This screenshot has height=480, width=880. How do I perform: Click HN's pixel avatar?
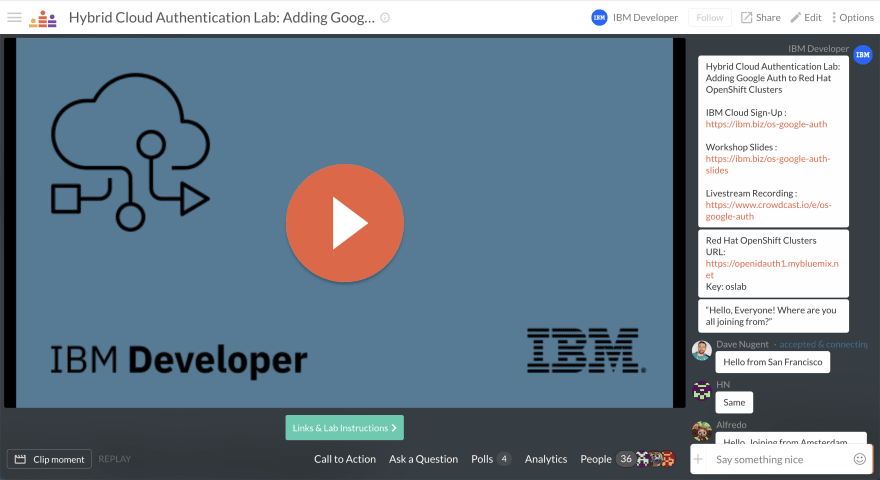(x=702, y=391)
